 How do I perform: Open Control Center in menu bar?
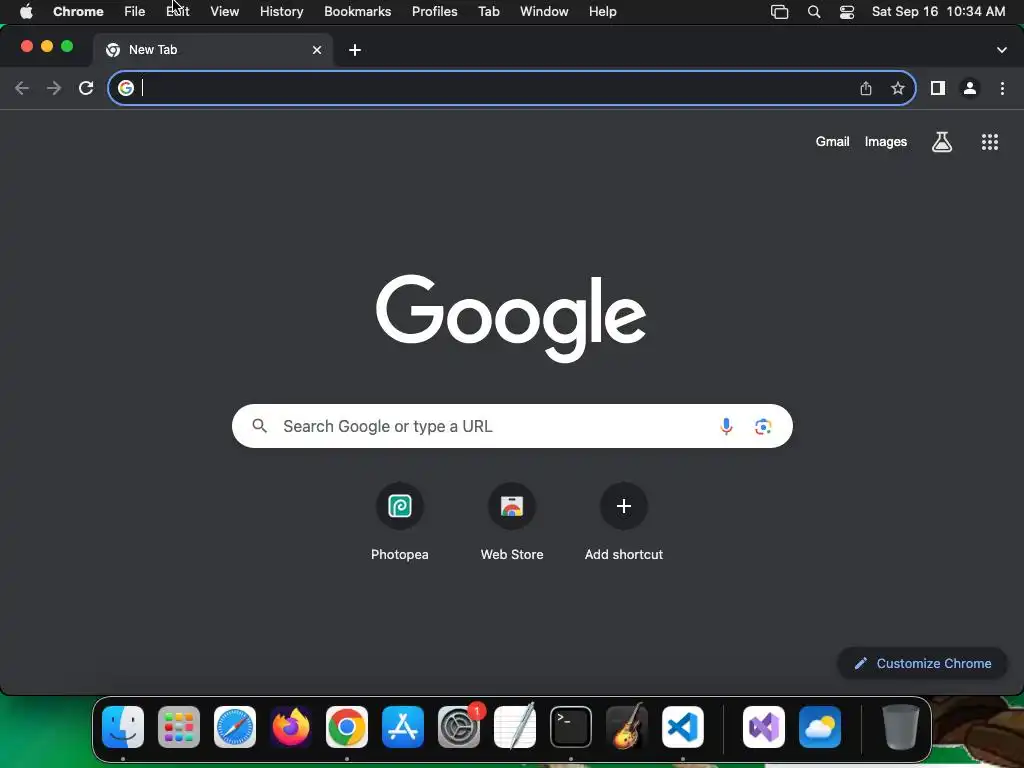[847, 12]
